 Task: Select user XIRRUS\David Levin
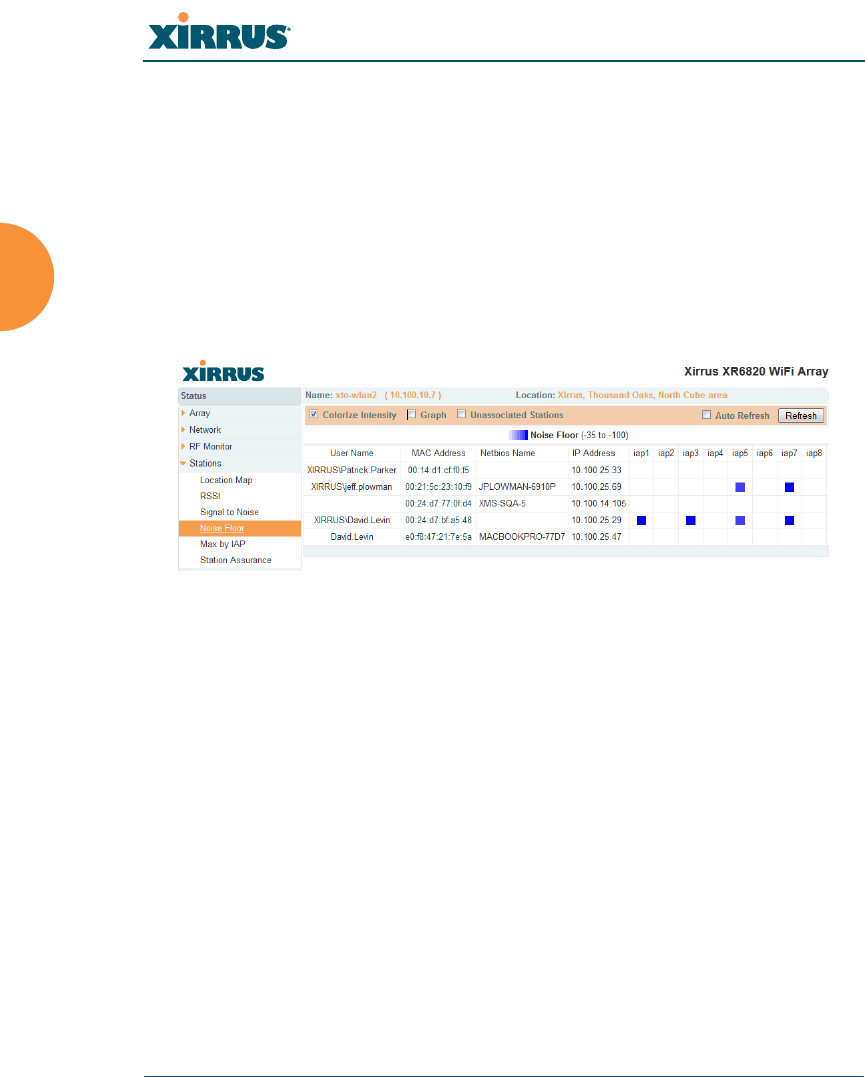coord(352,520)
